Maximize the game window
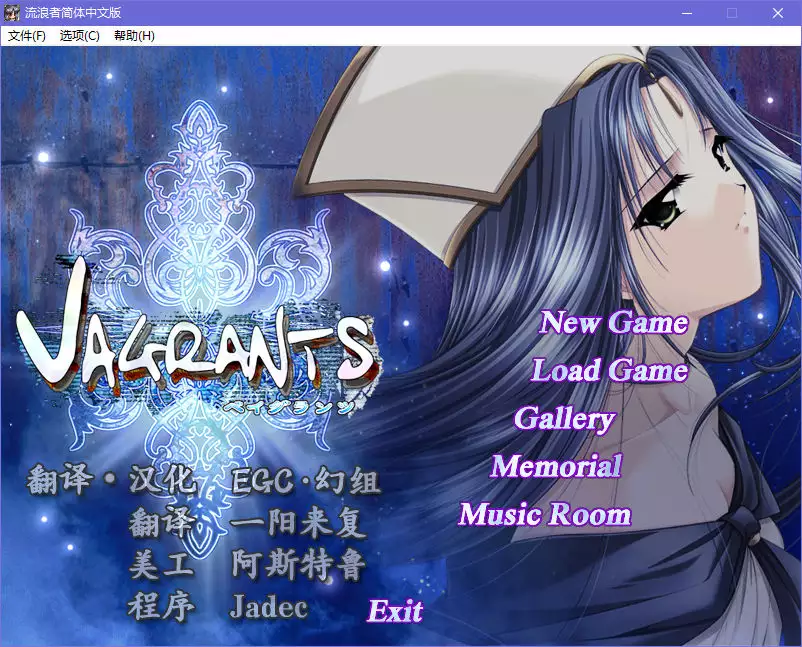Image resolution: width=802 pixels, height=647 pixels. pos(731,12)
